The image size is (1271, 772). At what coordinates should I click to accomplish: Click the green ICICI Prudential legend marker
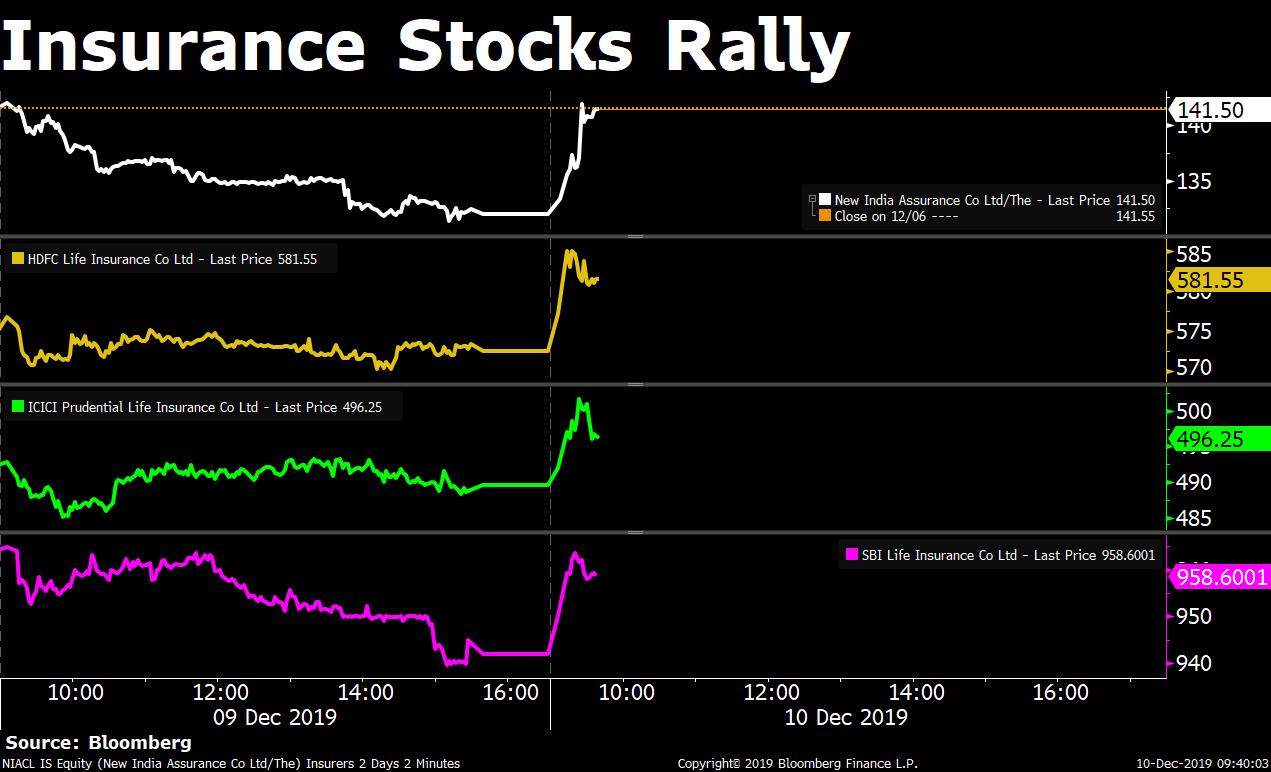point(18,407)
